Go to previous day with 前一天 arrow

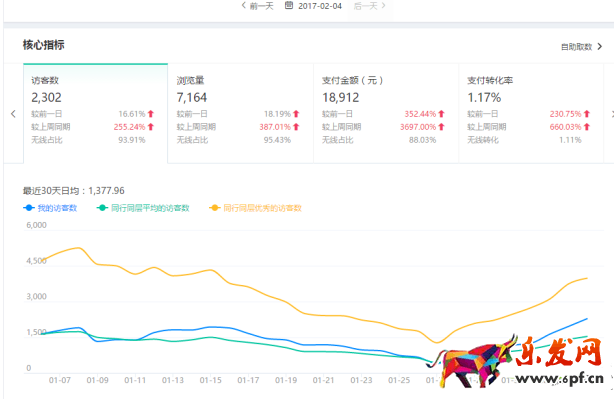coord(244,5)
